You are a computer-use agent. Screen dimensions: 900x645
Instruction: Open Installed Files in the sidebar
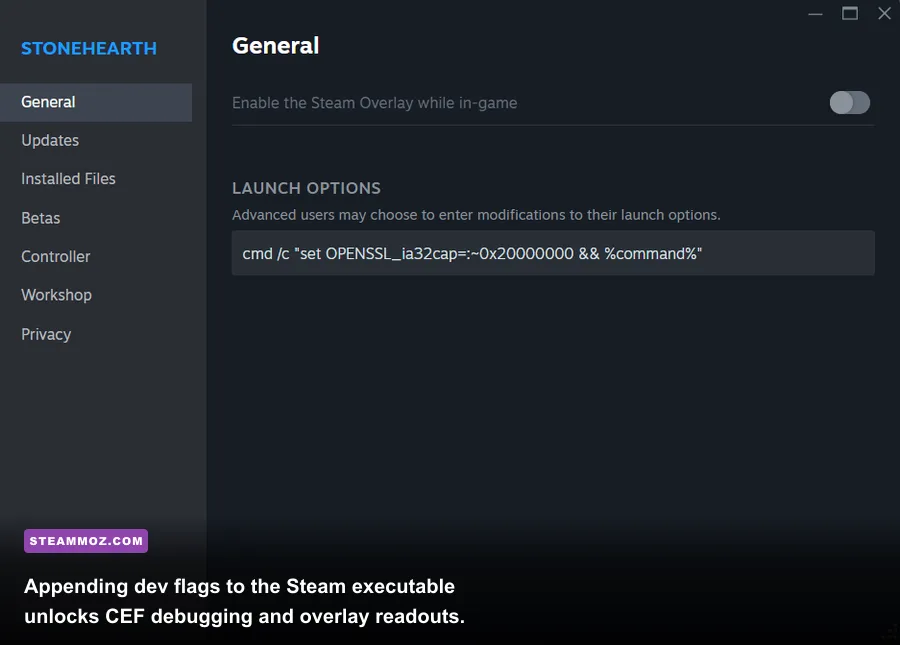[68, 179]
